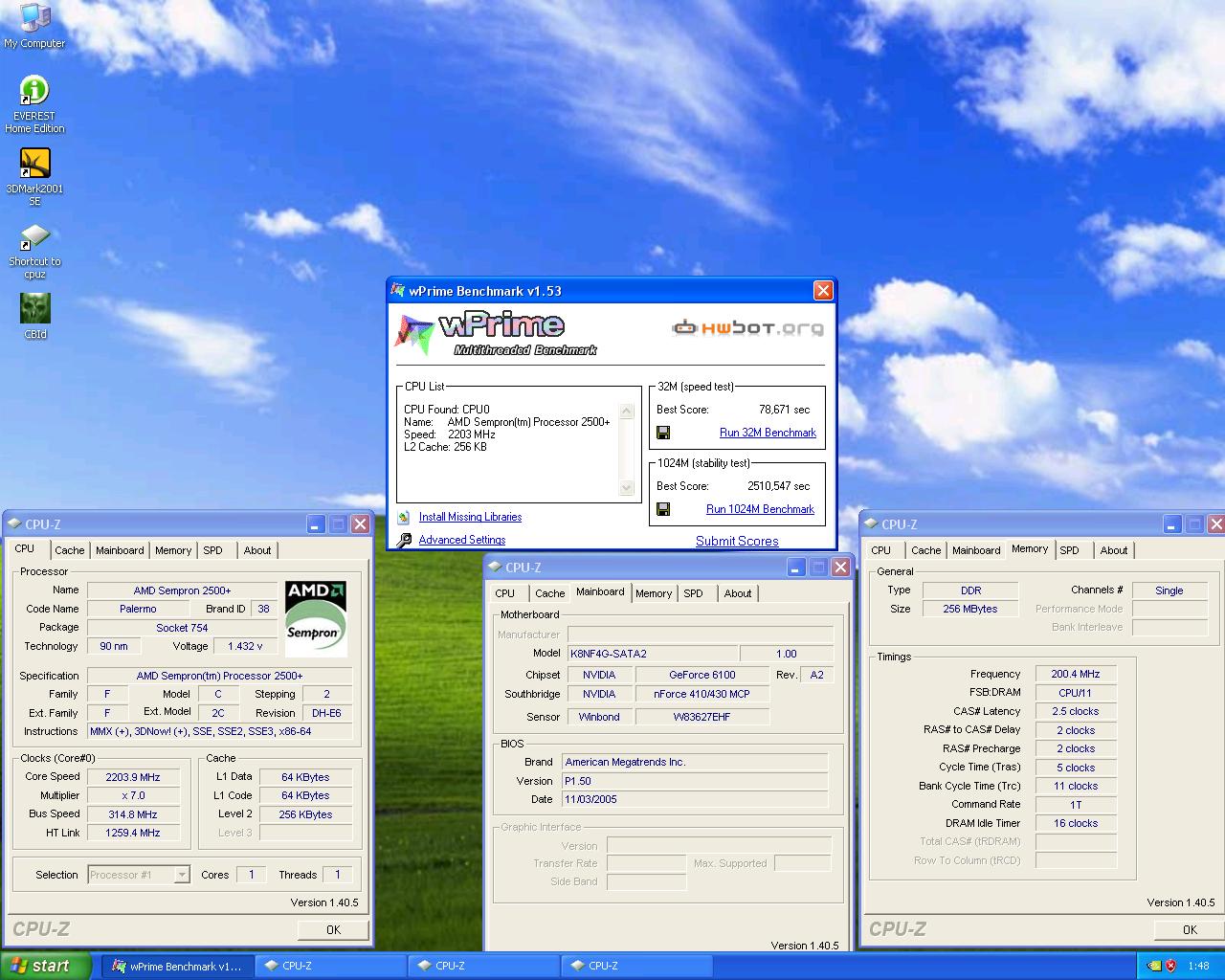
Task: Click the CPU List scroll up arrow
Action: pyautogui.click(x=627, y=412)
